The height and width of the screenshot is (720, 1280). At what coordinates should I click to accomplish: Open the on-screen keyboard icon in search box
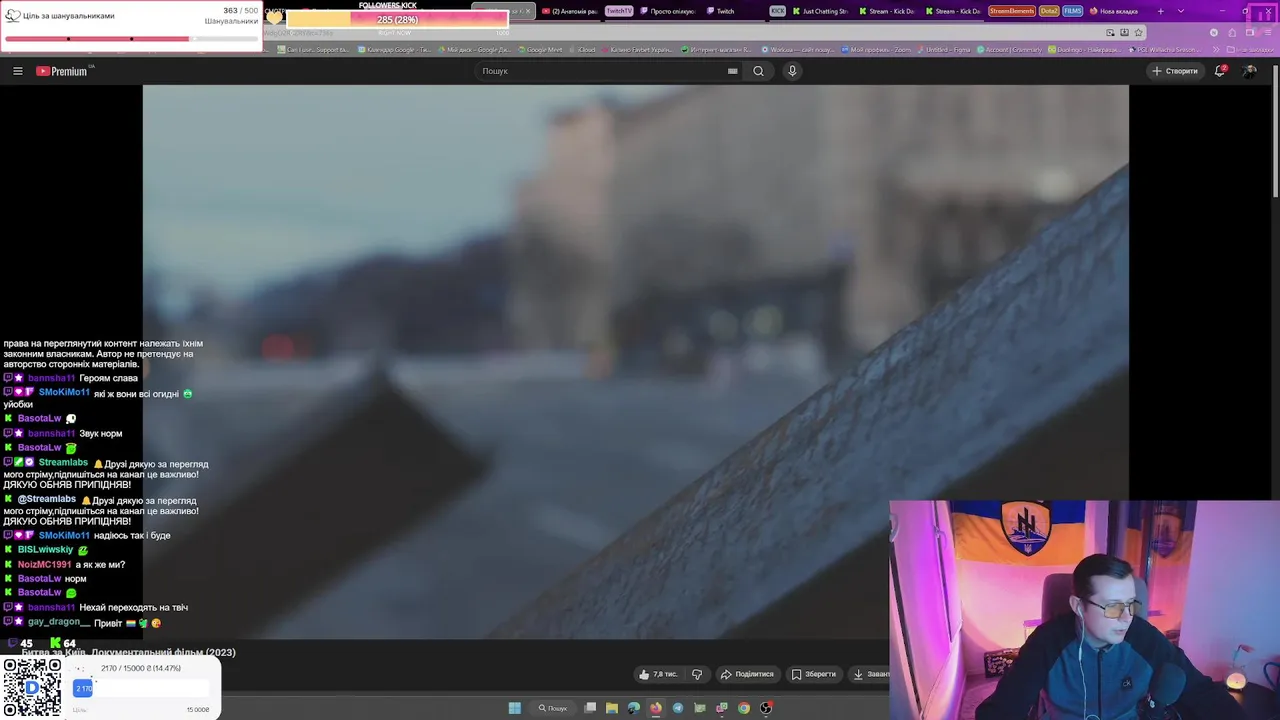click(x=732, y=71)
